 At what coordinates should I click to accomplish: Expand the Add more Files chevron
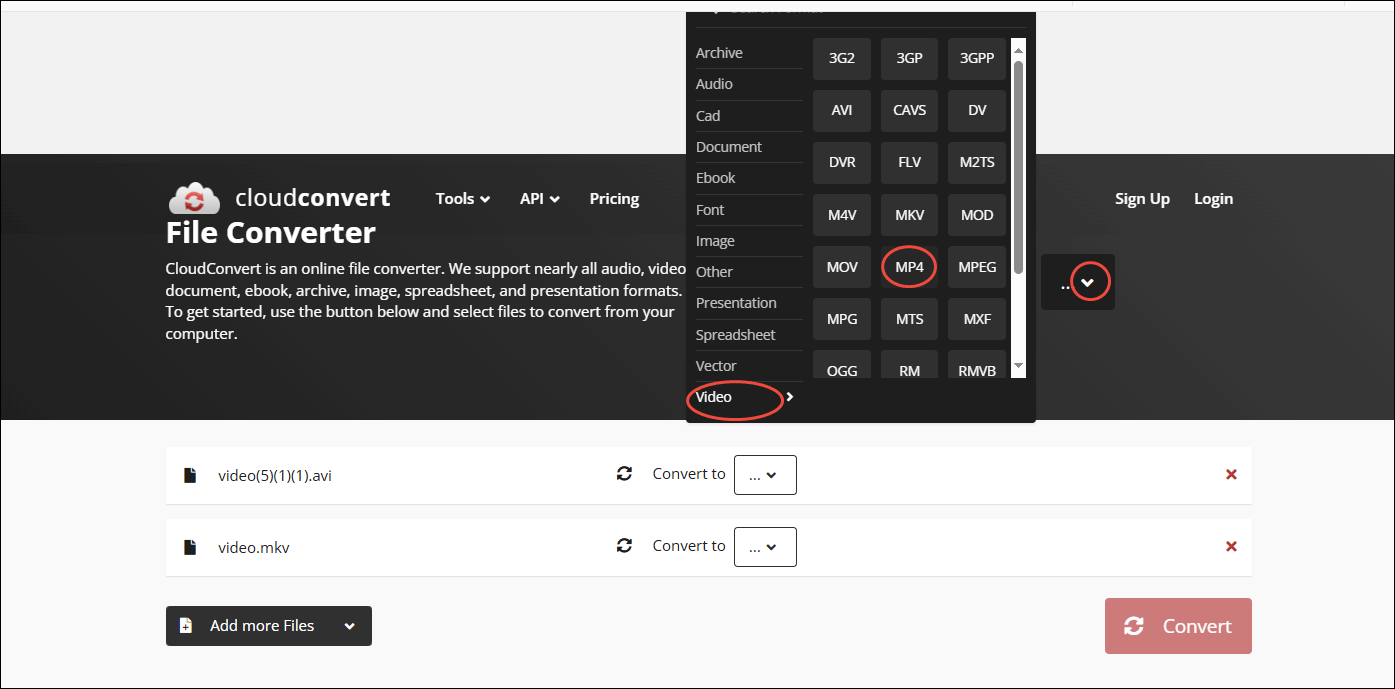[x=349, y=626]
